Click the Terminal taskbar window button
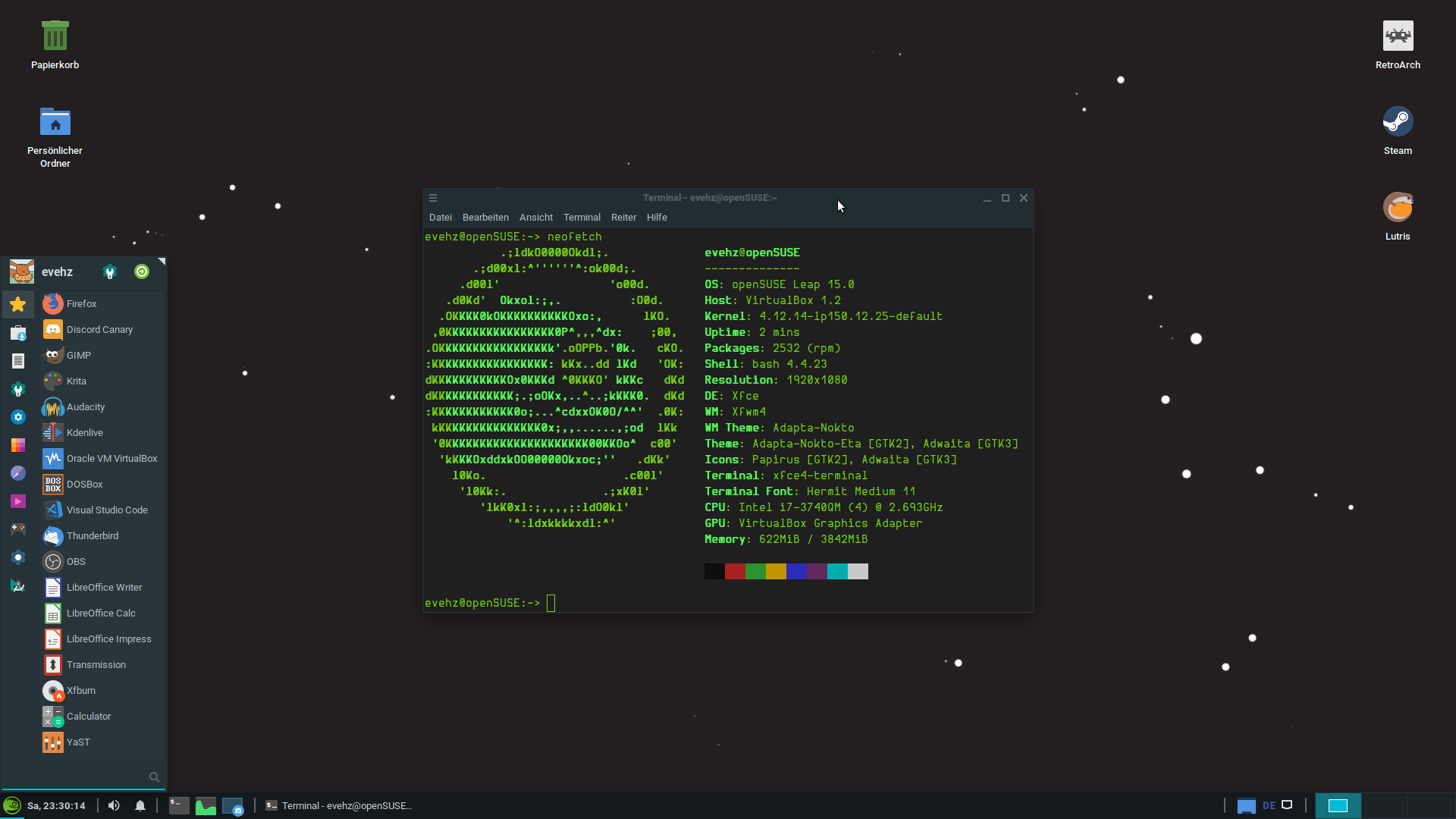 tap(339, 805)
